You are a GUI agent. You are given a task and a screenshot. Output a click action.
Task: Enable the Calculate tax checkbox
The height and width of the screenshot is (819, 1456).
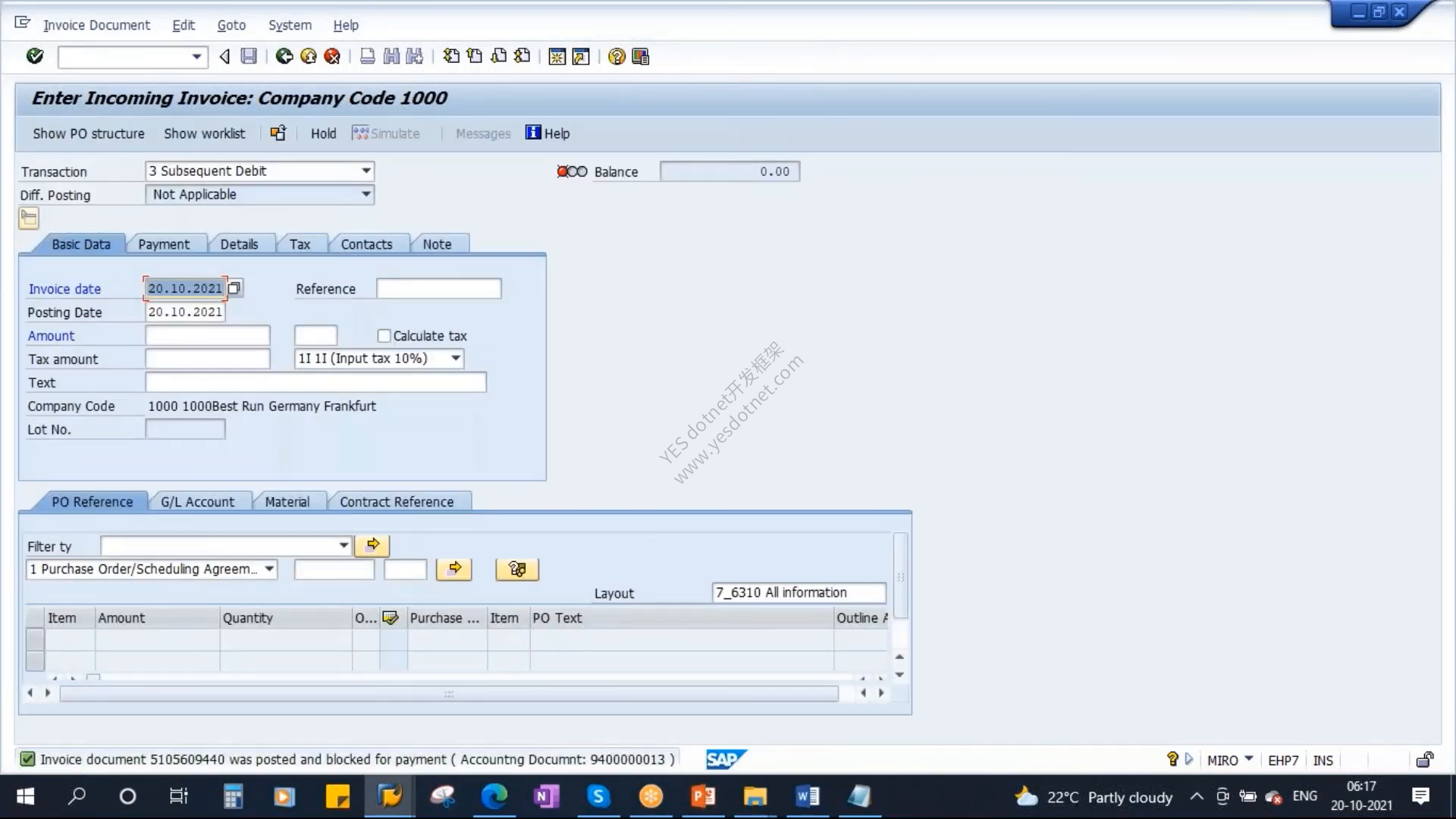point(384,336)
